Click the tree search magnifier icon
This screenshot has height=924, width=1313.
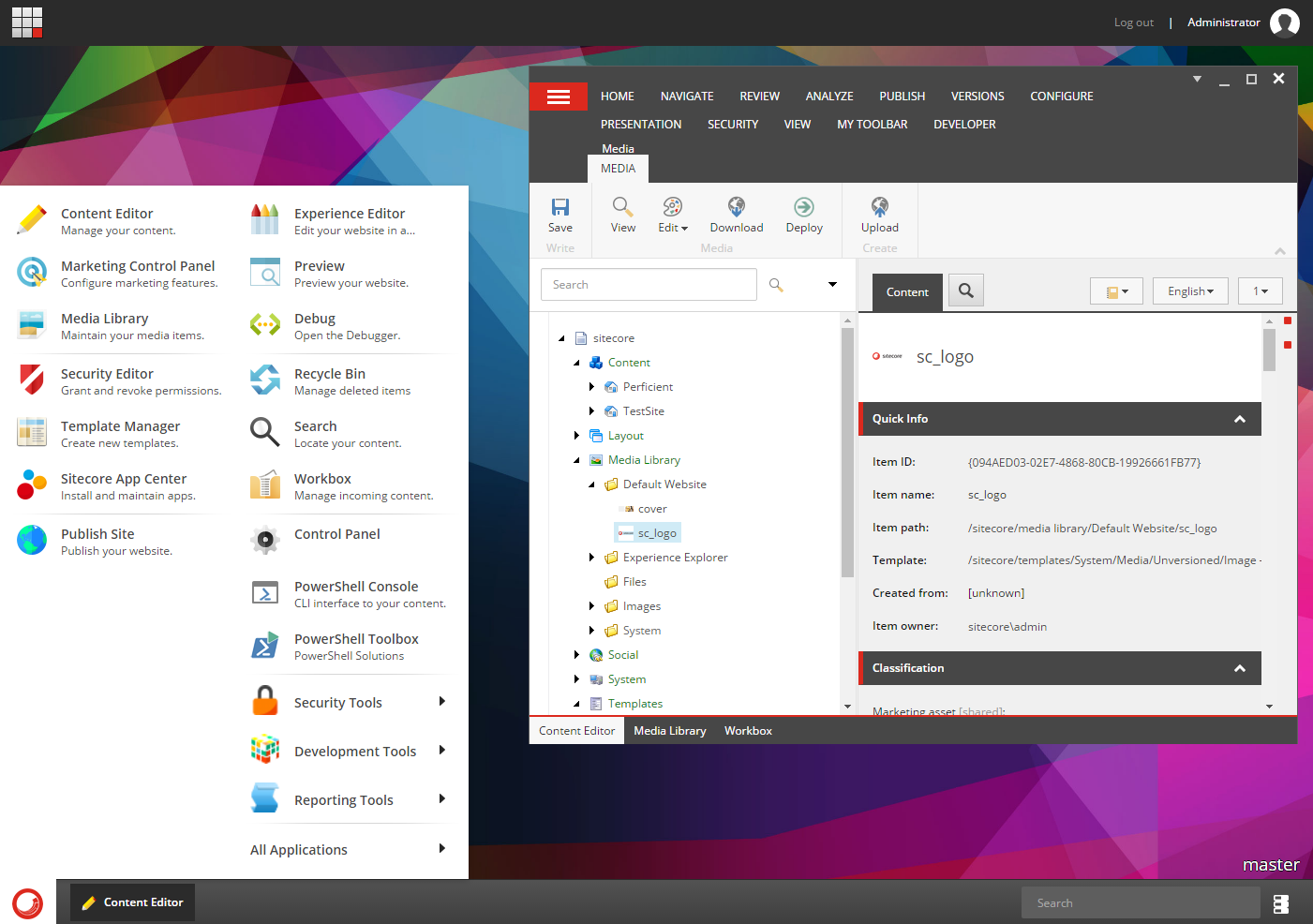point(776,285)
